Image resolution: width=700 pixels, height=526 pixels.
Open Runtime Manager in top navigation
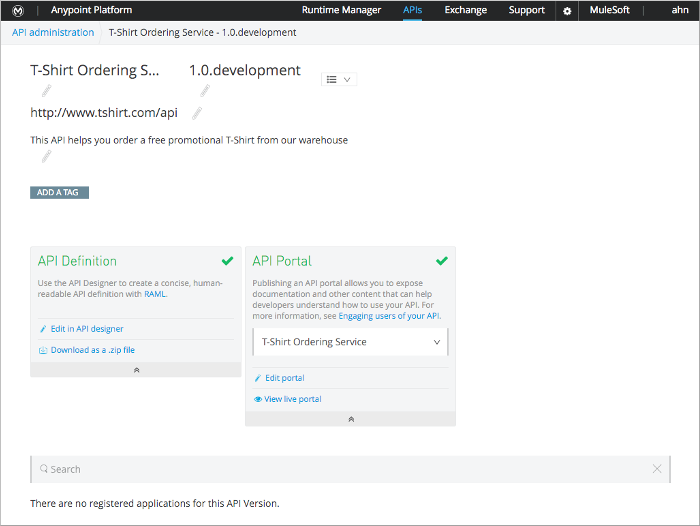point(342,10)
